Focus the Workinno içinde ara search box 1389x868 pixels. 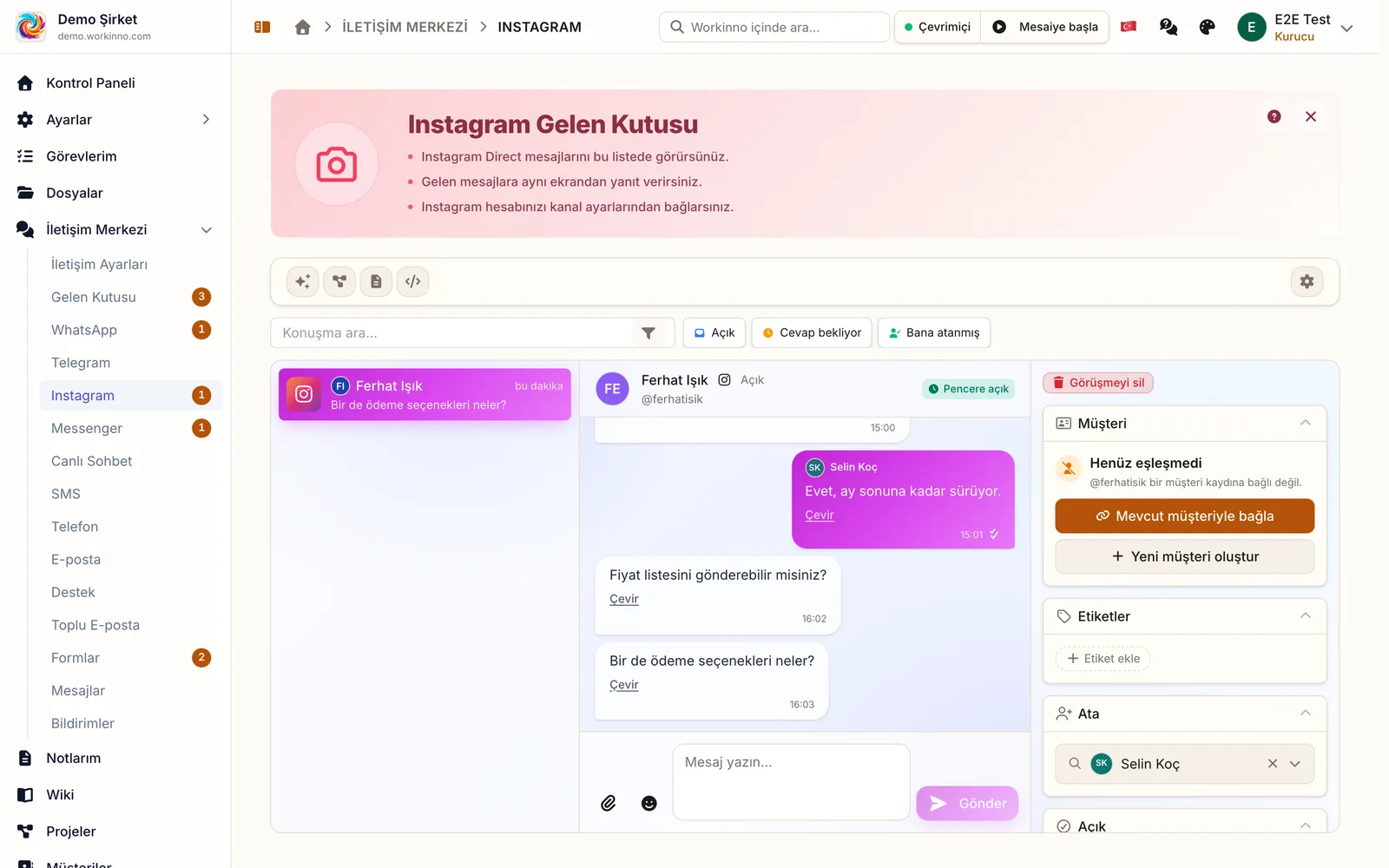(774, 27)
